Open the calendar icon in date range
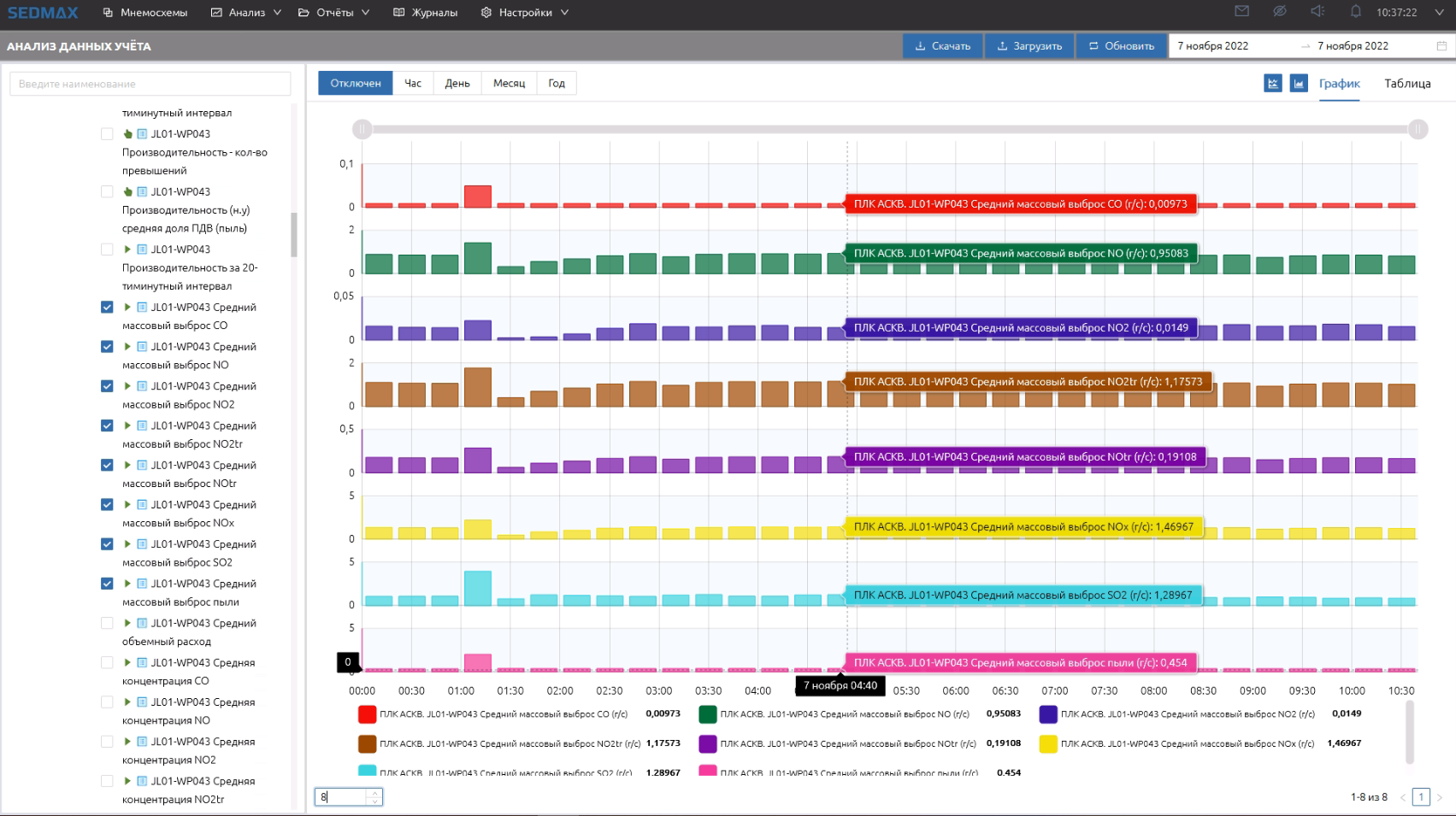 [x=1441, y=46]
